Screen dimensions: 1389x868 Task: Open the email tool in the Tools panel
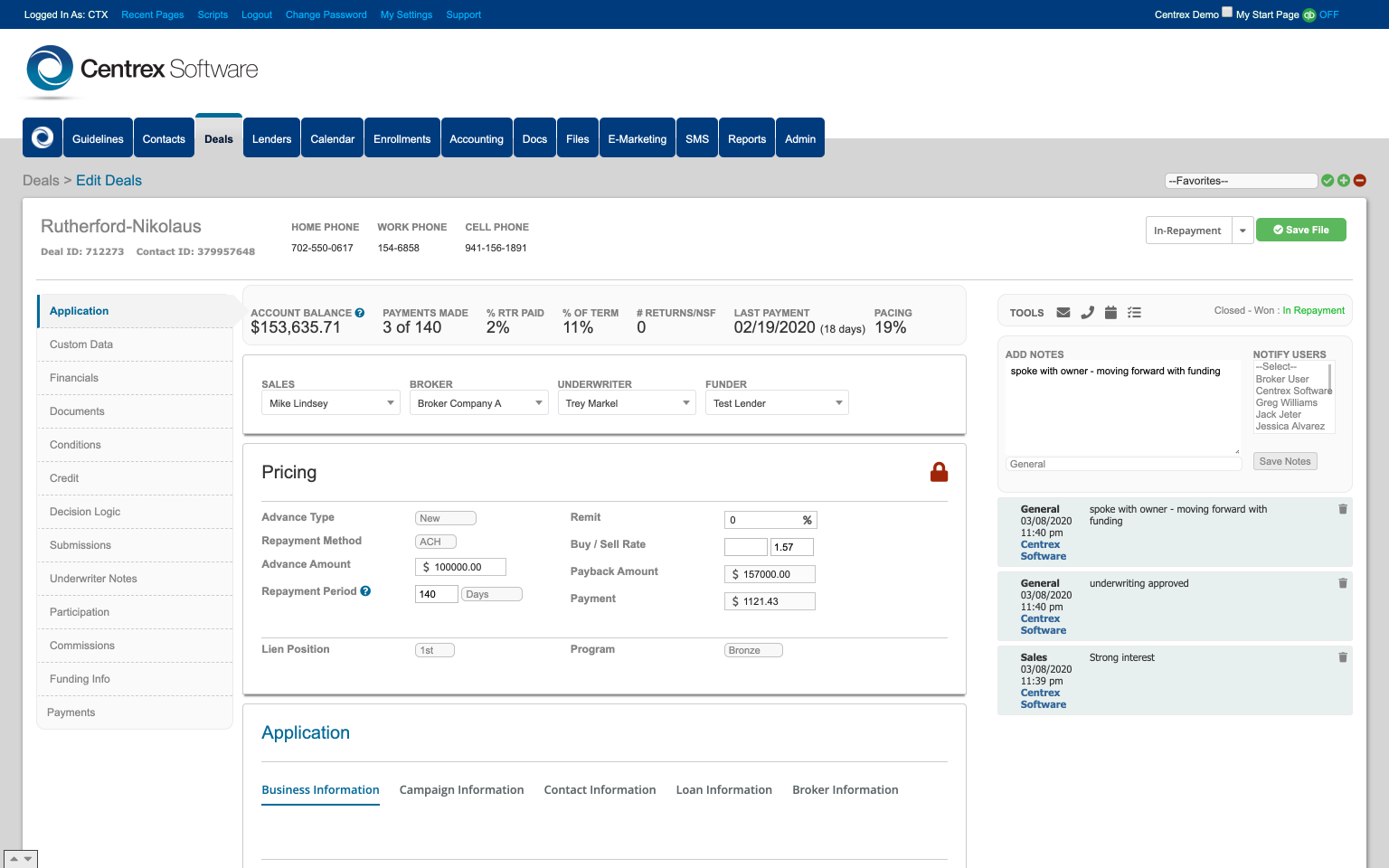pyautogui.click(x=1063, y=312)
